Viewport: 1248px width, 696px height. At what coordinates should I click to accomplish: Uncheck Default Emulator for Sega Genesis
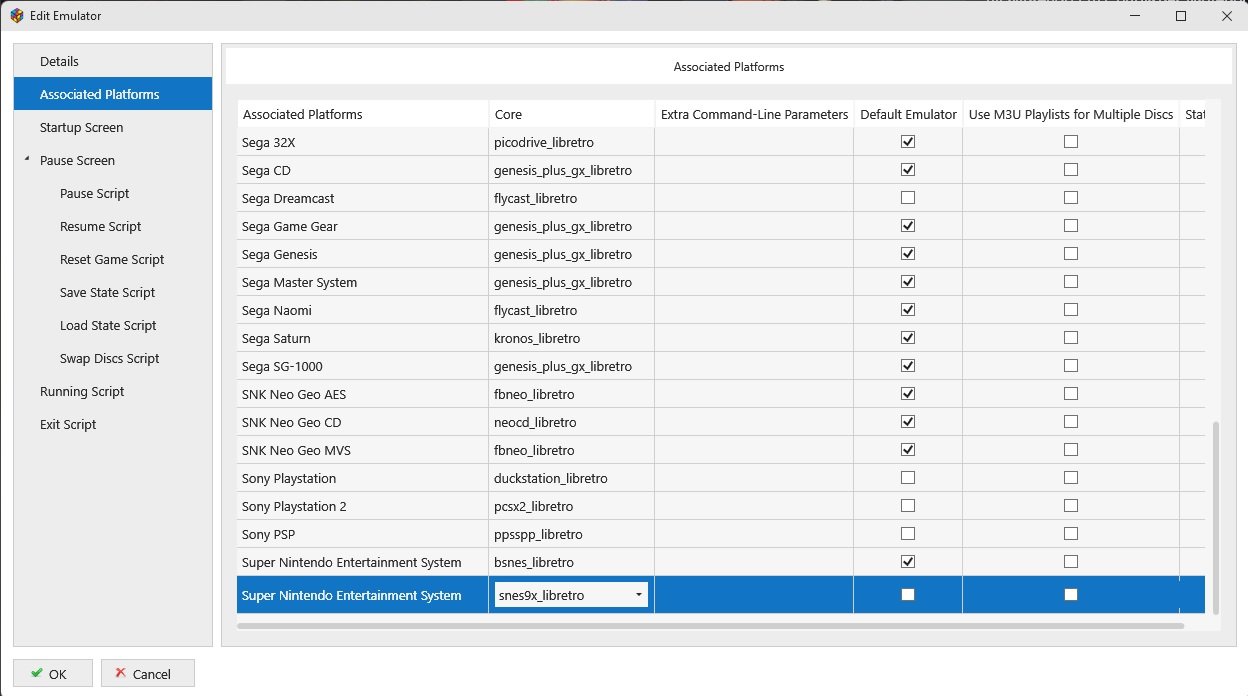coord(908,254)
